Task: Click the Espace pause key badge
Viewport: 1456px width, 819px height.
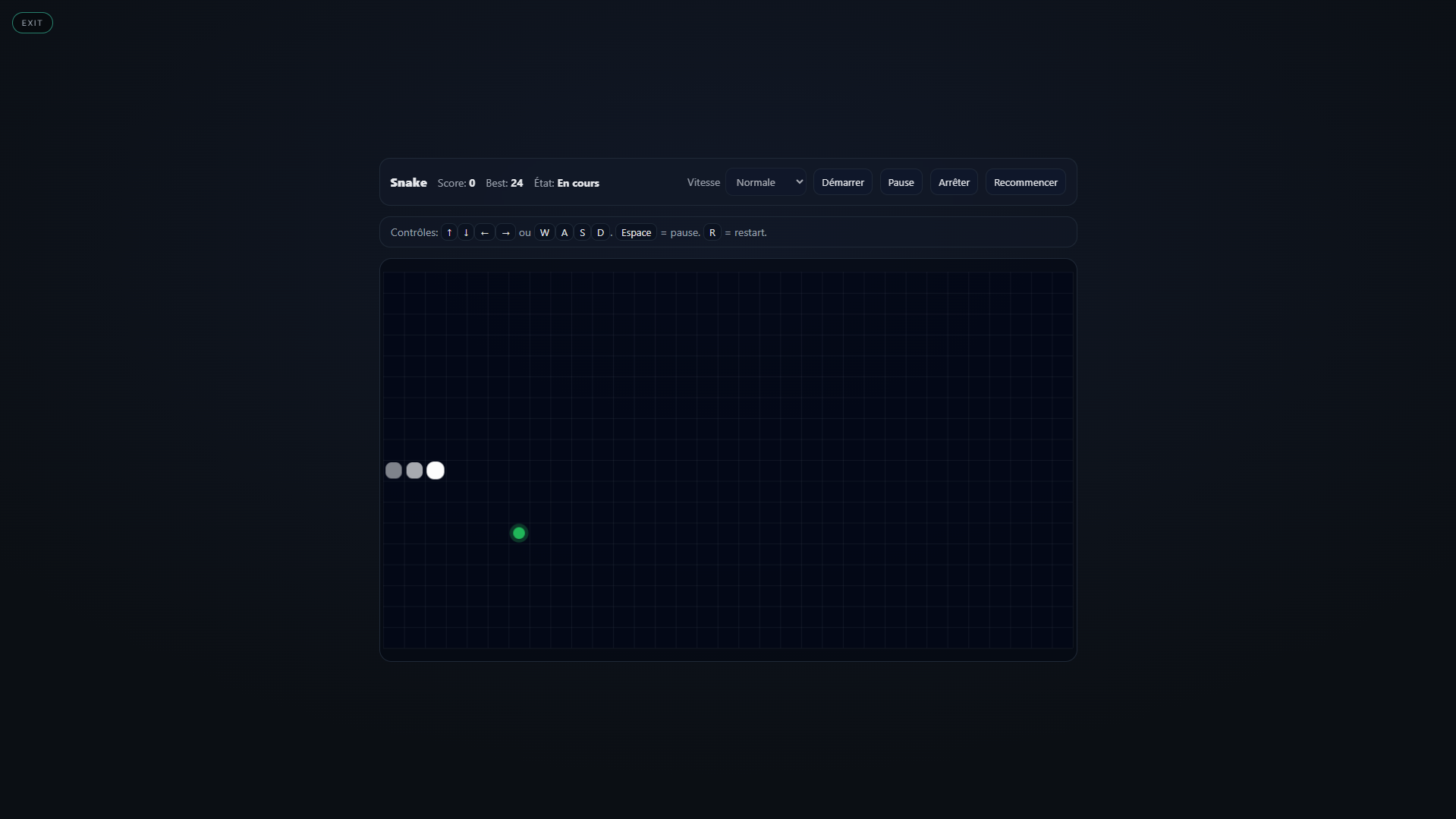Action: [636, 232]
